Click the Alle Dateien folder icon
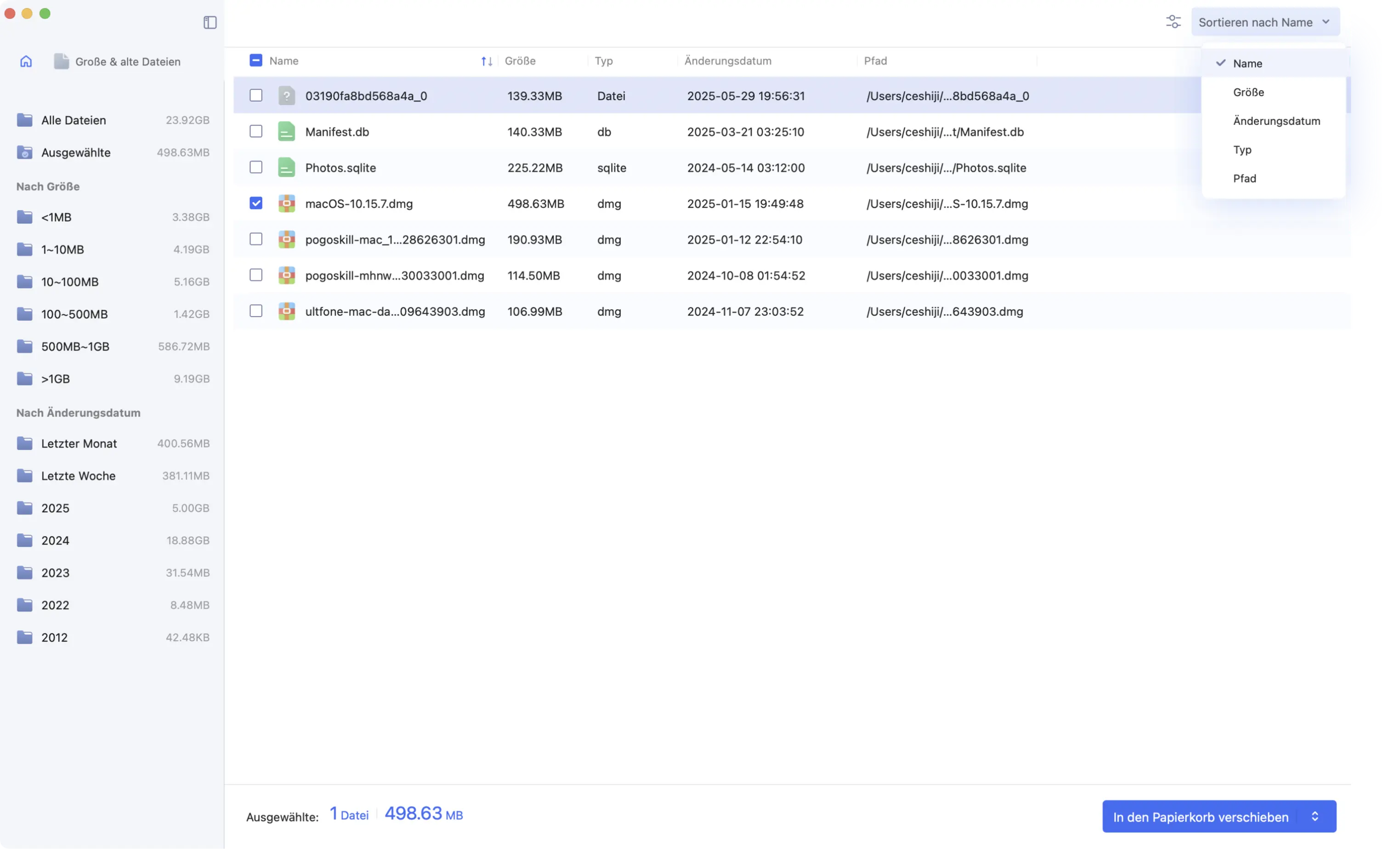Image resolution: width=1382 pixels, height=868 pixels. pos(25,120)
